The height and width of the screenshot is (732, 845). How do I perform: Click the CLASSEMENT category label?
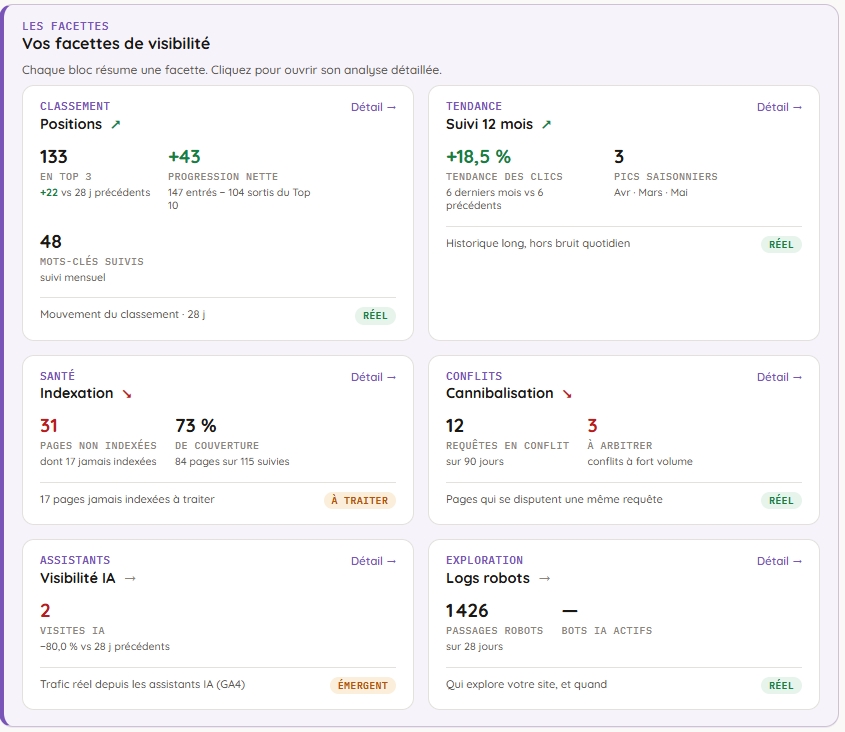pos(75,106)
